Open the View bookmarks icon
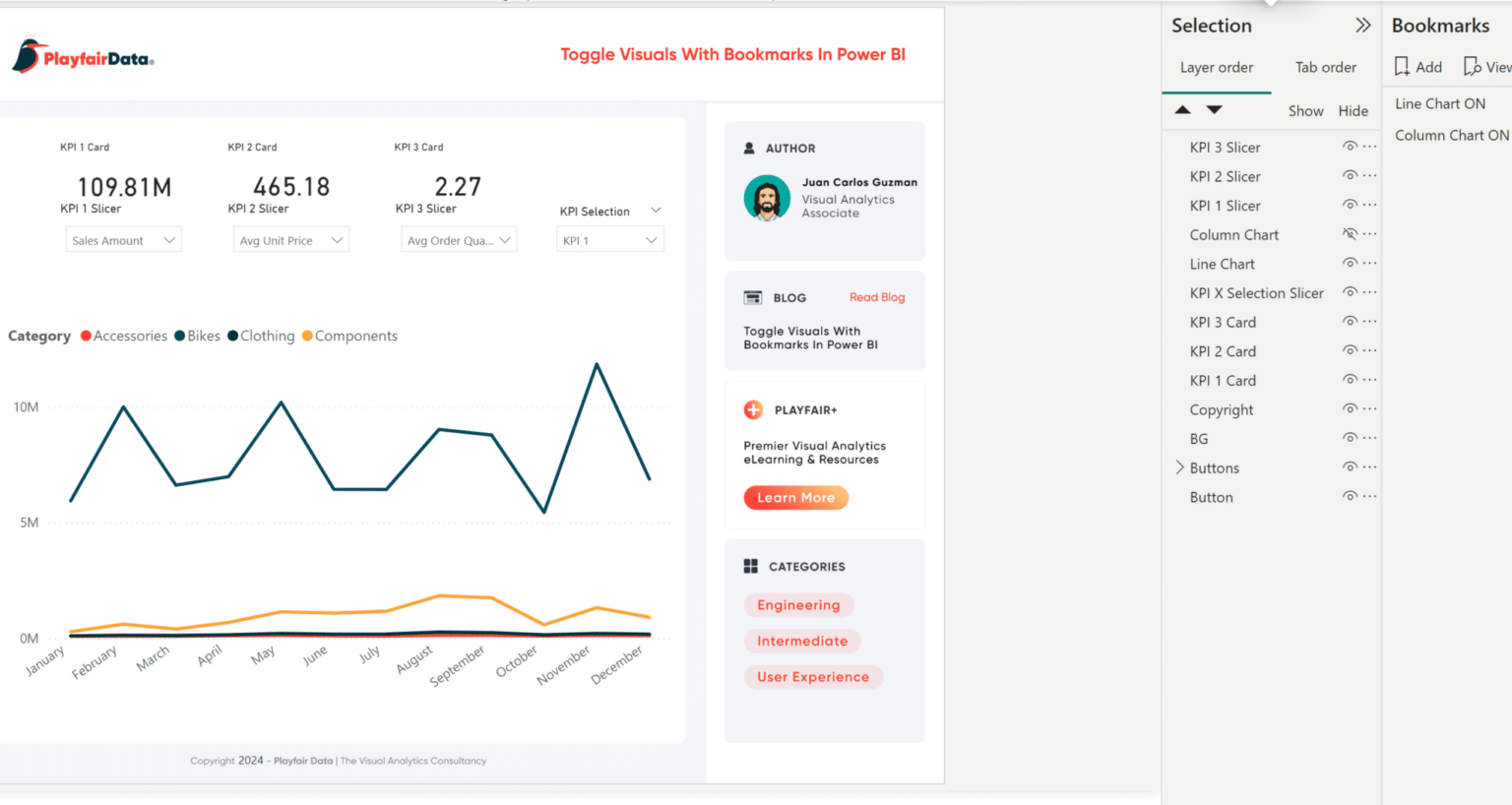 1473,67
